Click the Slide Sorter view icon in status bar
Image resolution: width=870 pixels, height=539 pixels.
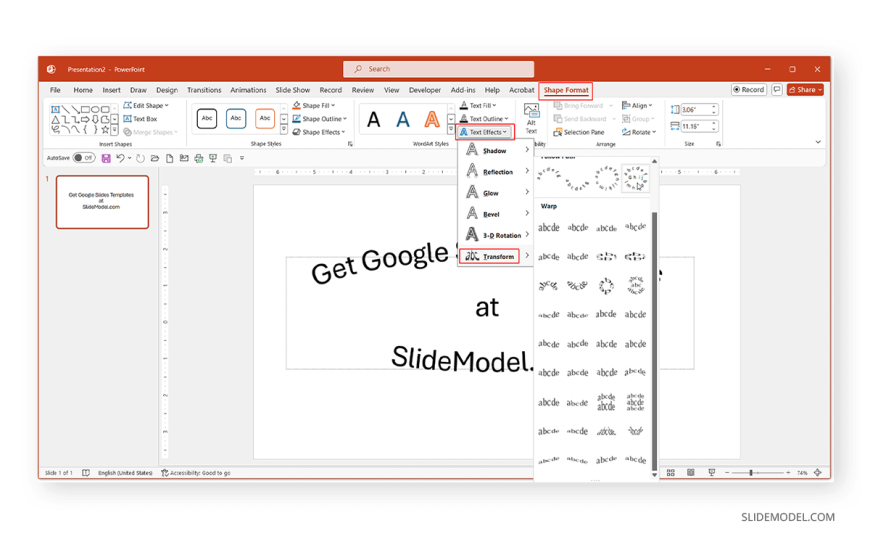670,473
